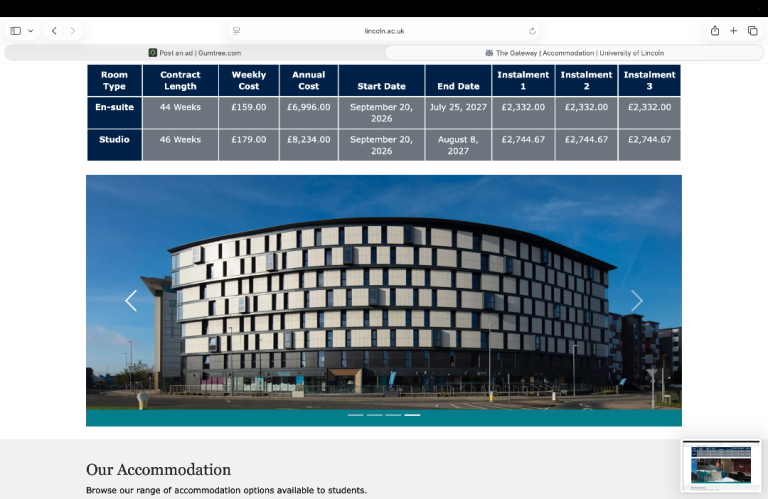Click the Studio 'September 20, 2026' start date
This screenshot has width=768, height=499.
(x=382, y=145)
